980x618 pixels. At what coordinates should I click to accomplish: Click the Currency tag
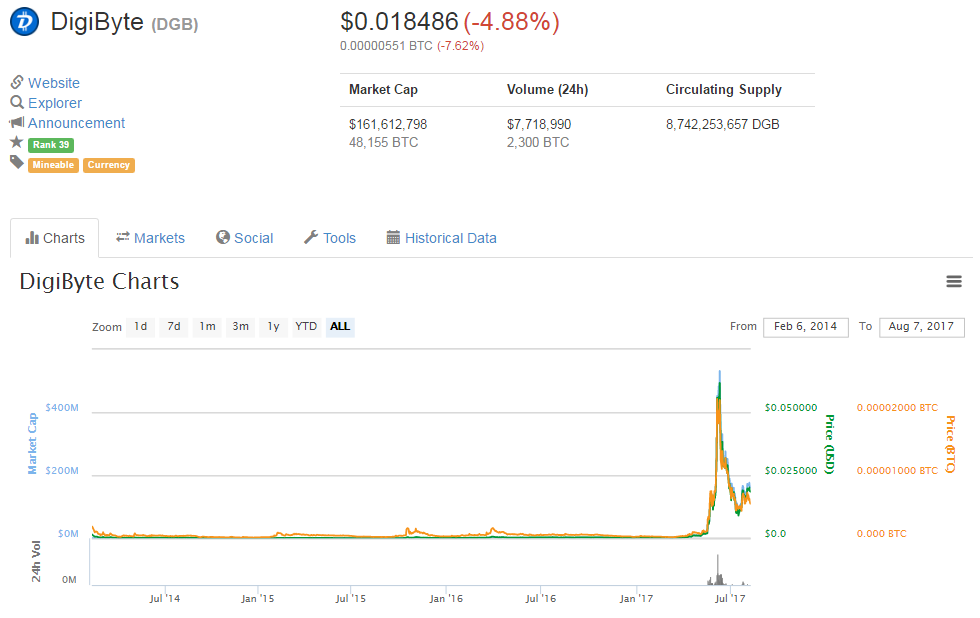point(109,165)
